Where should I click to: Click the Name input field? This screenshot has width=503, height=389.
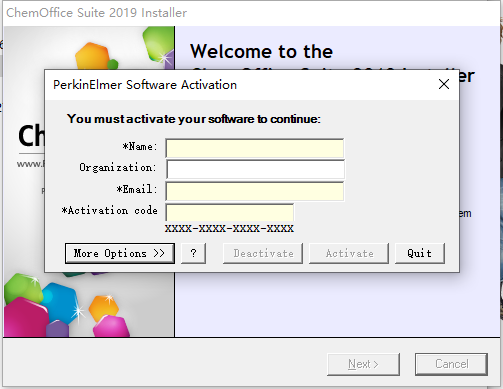coord(255,148)
